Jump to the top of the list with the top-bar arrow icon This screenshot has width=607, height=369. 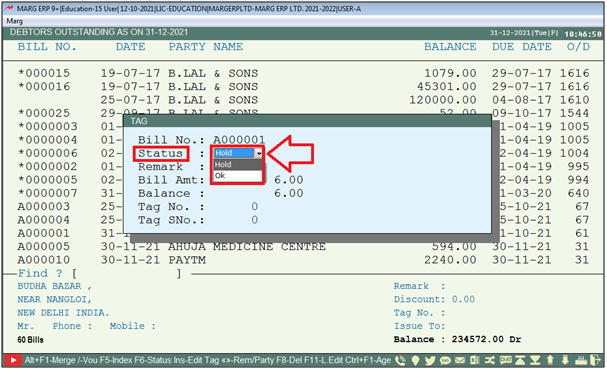coord(520,360)
